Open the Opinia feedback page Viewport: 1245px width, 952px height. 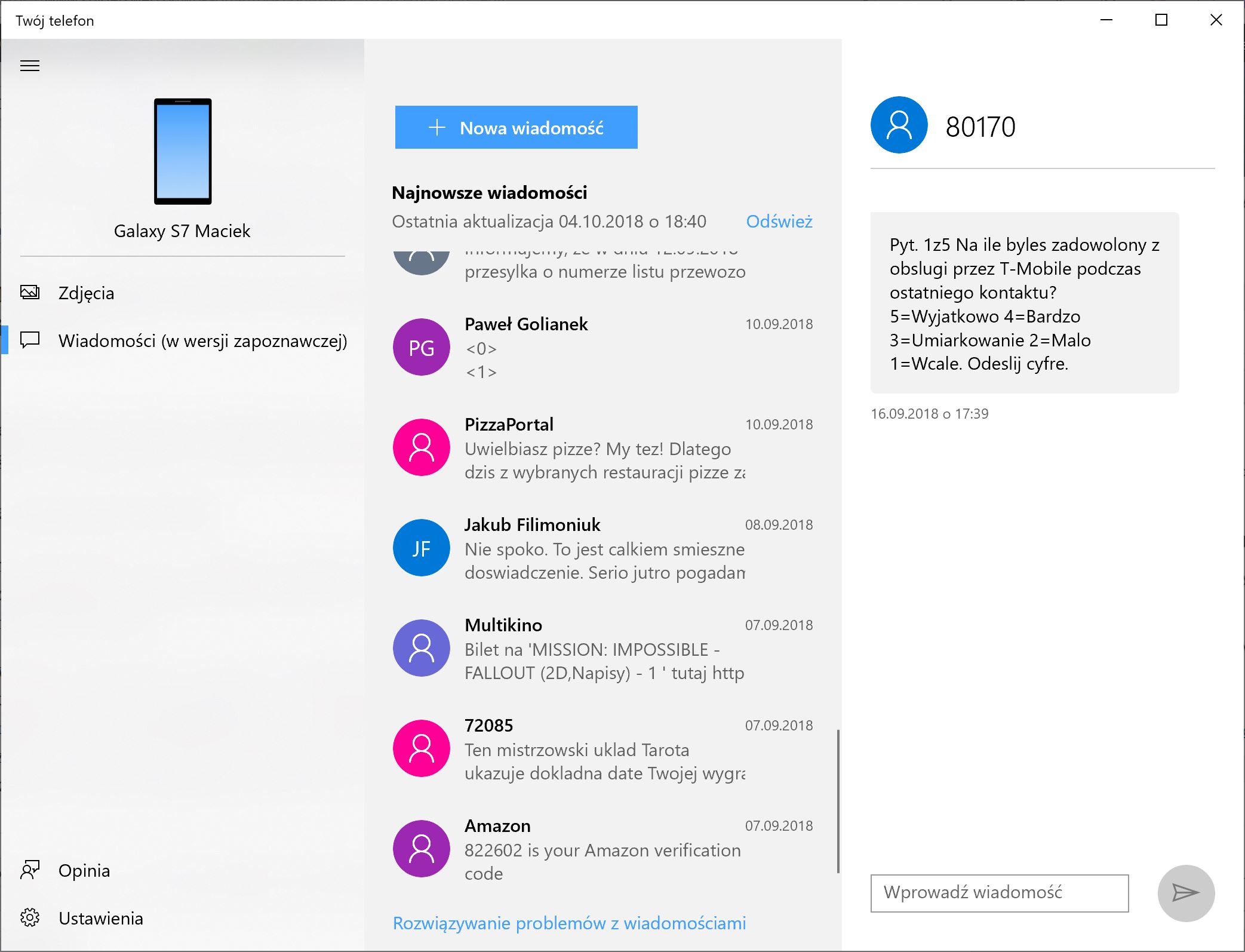182,870
